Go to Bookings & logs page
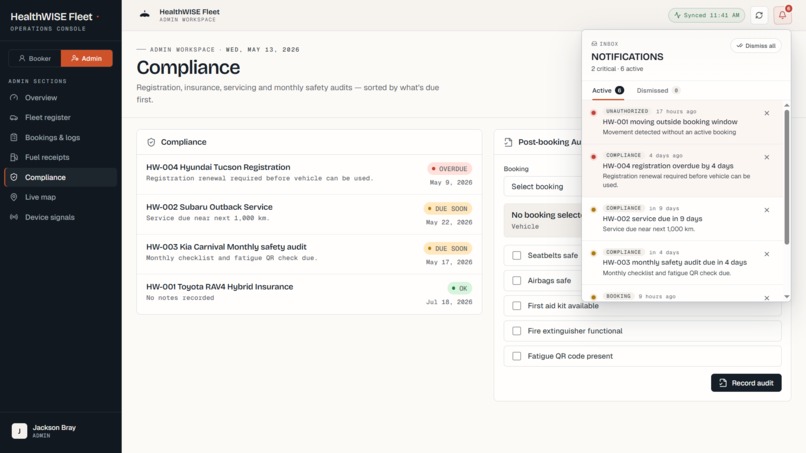Image resolution: width=806 pixels, height=453 pixels. point(61,137)
